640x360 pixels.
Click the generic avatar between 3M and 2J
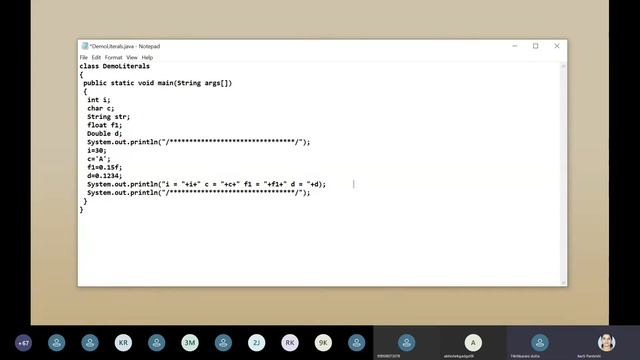pos(223,343)
